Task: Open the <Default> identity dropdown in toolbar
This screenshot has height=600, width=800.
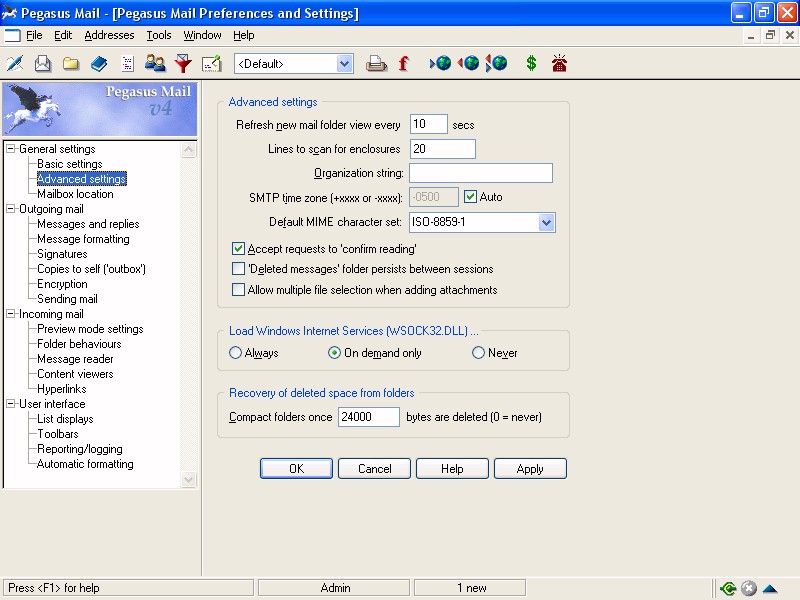Action: 345,64
